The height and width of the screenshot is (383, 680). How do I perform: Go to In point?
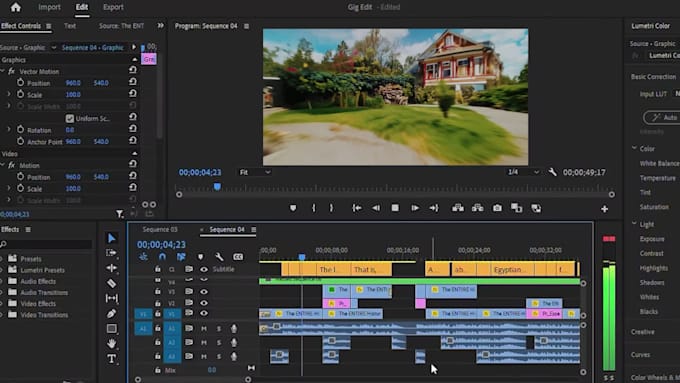(356, 208)
